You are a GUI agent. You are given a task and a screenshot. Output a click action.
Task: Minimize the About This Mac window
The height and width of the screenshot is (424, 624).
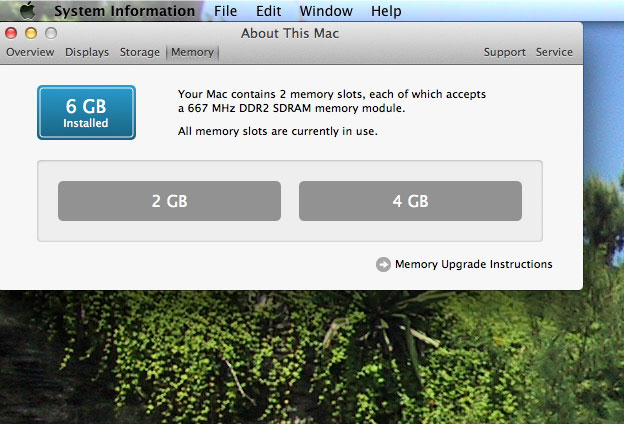click(31, 33)
